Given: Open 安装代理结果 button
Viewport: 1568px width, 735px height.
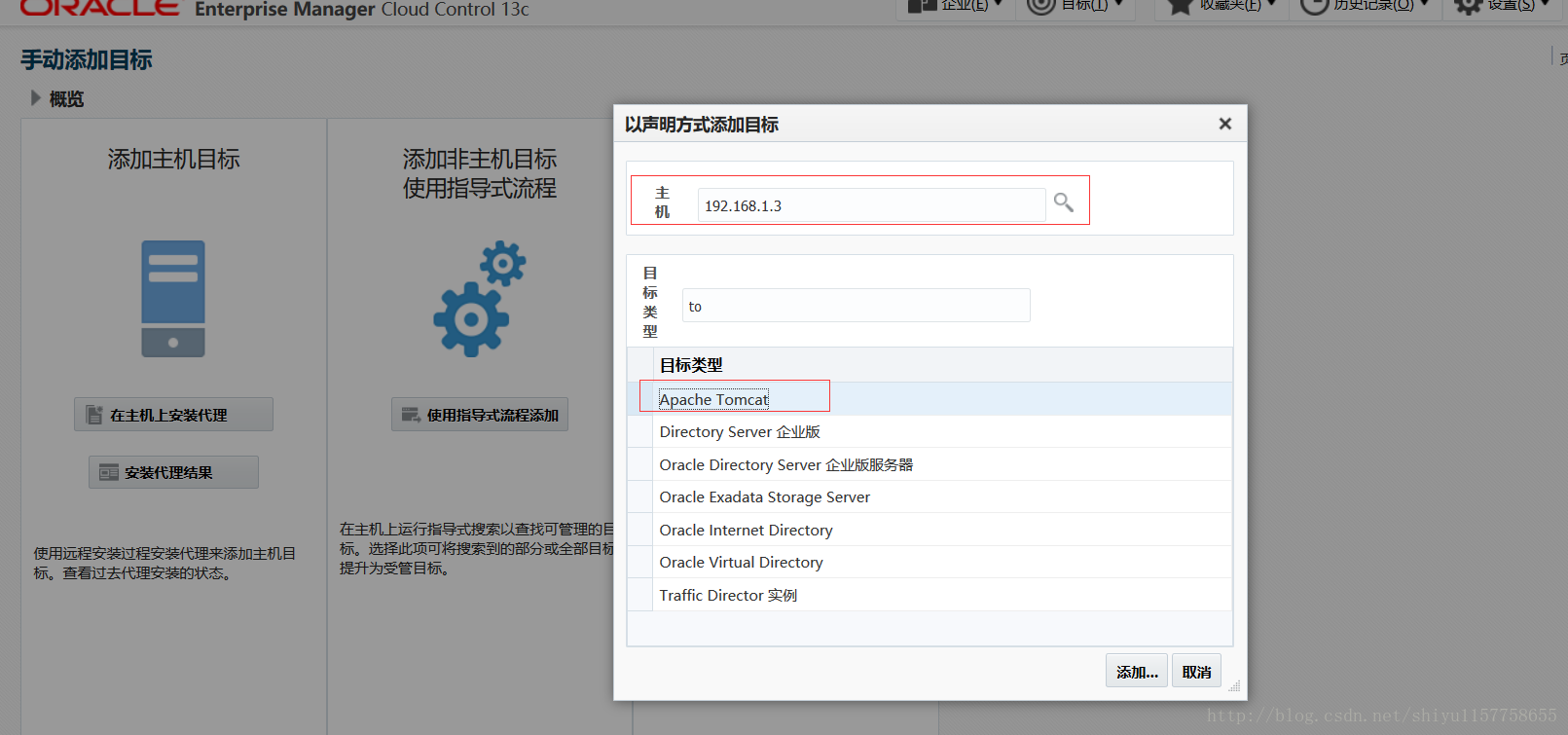Looking at the screenshot, I should (173, 472).
